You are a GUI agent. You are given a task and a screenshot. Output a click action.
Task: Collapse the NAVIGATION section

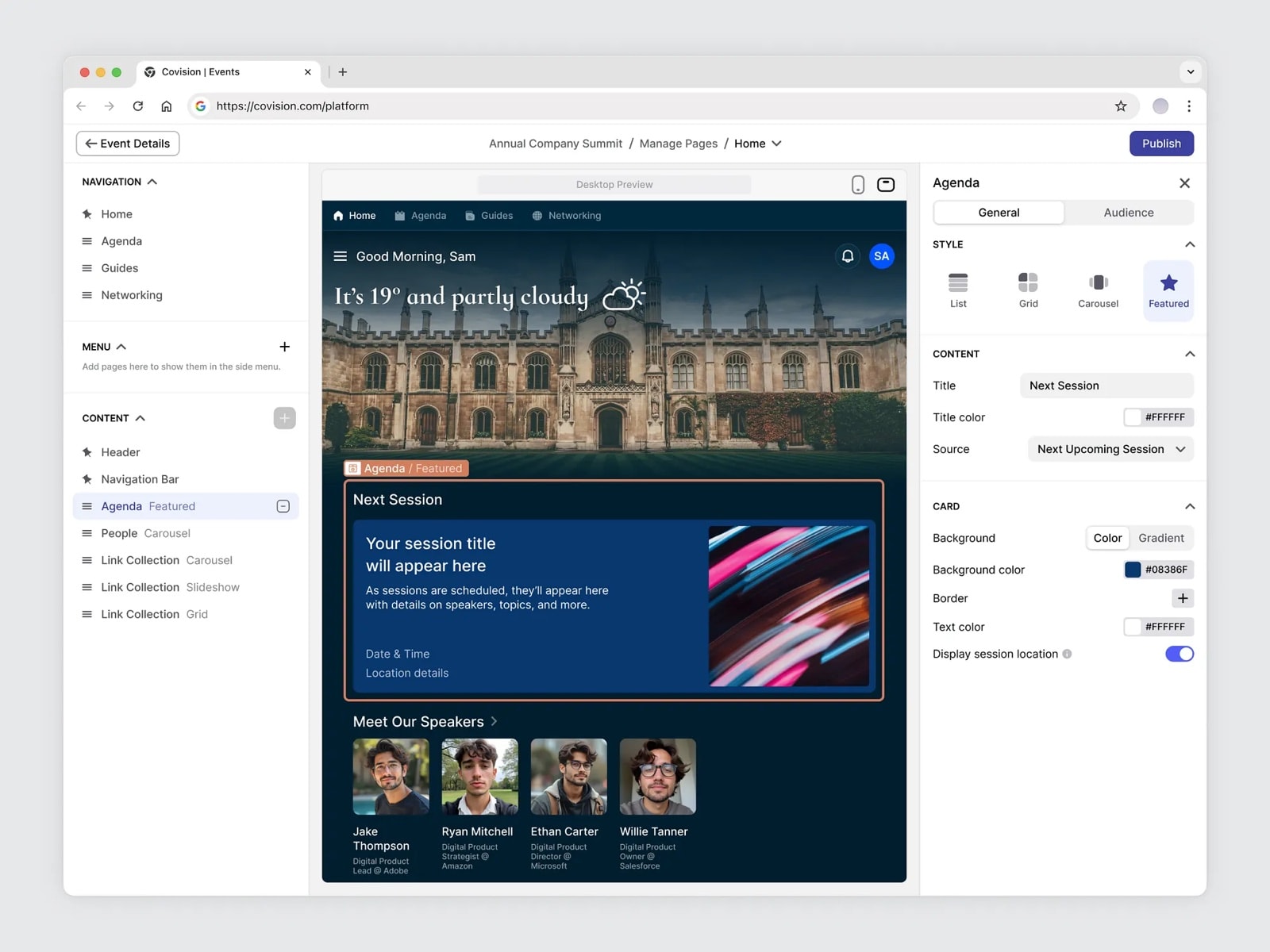pos(152,182)
